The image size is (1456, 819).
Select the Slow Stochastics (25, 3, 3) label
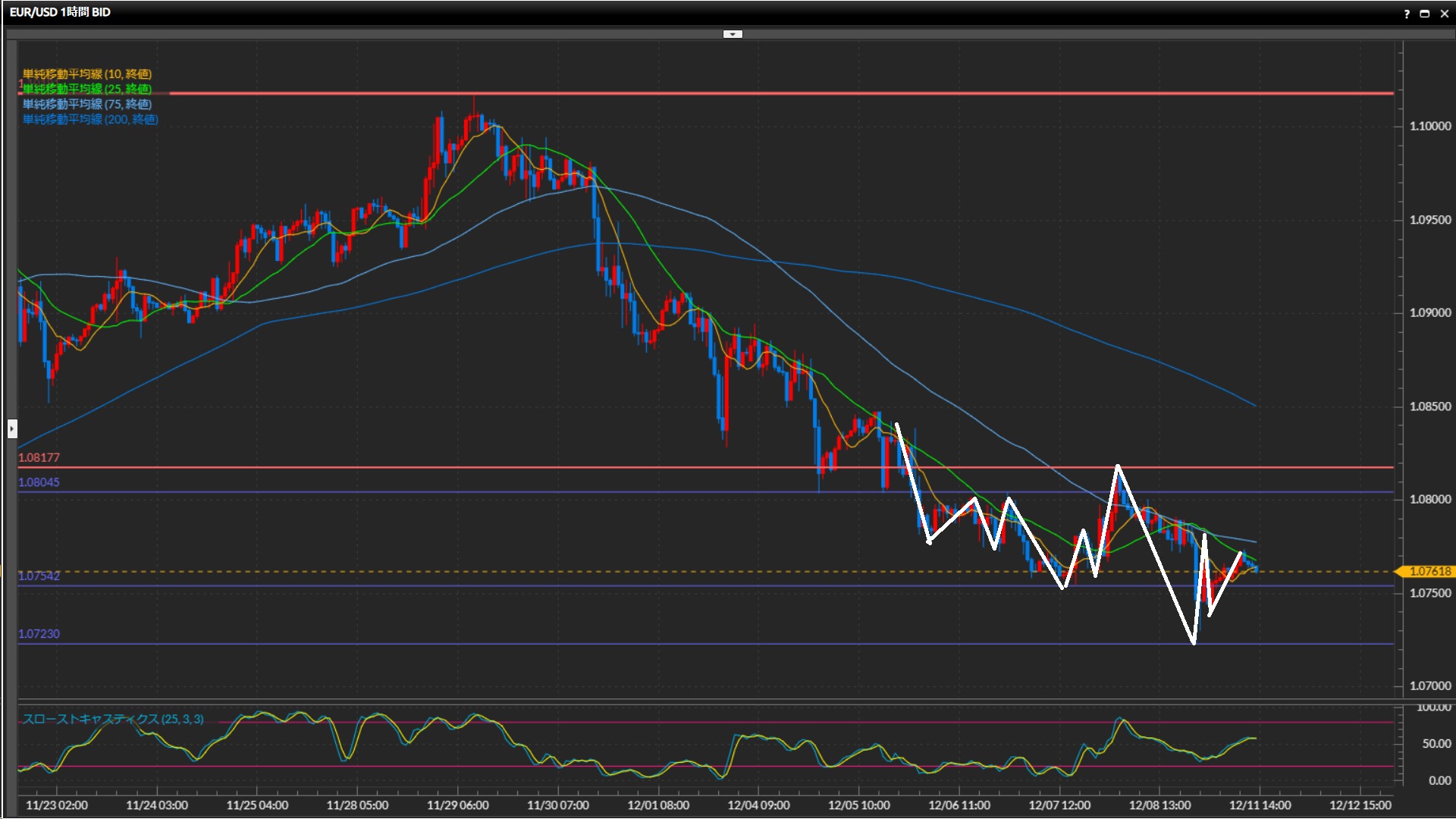point(113,719)
